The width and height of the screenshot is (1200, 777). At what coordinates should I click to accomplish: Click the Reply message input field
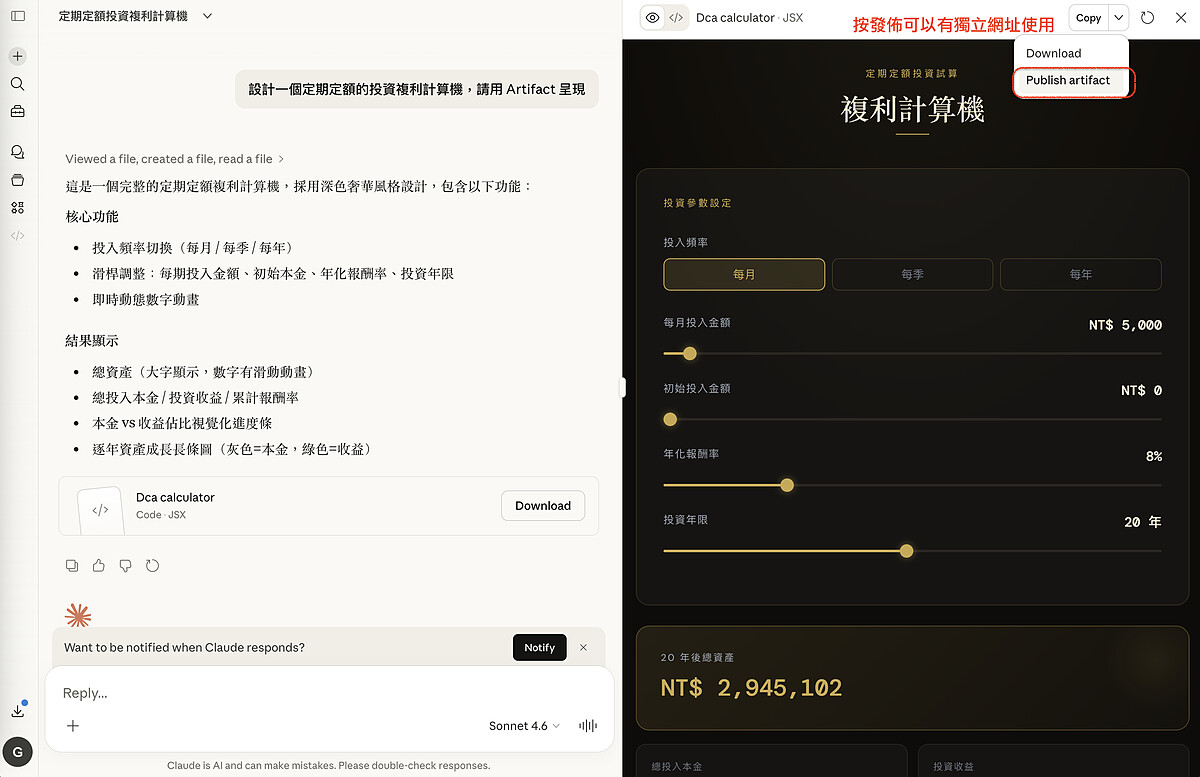[300, 692]
